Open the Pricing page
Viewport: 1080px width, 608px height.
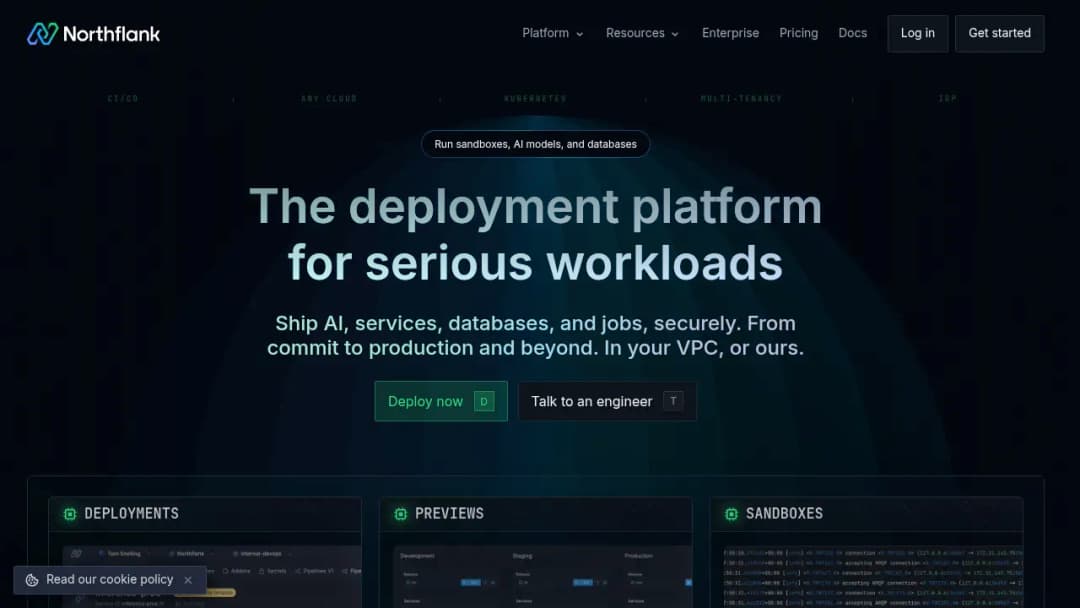pyautogui.click(x=798, y=33)
